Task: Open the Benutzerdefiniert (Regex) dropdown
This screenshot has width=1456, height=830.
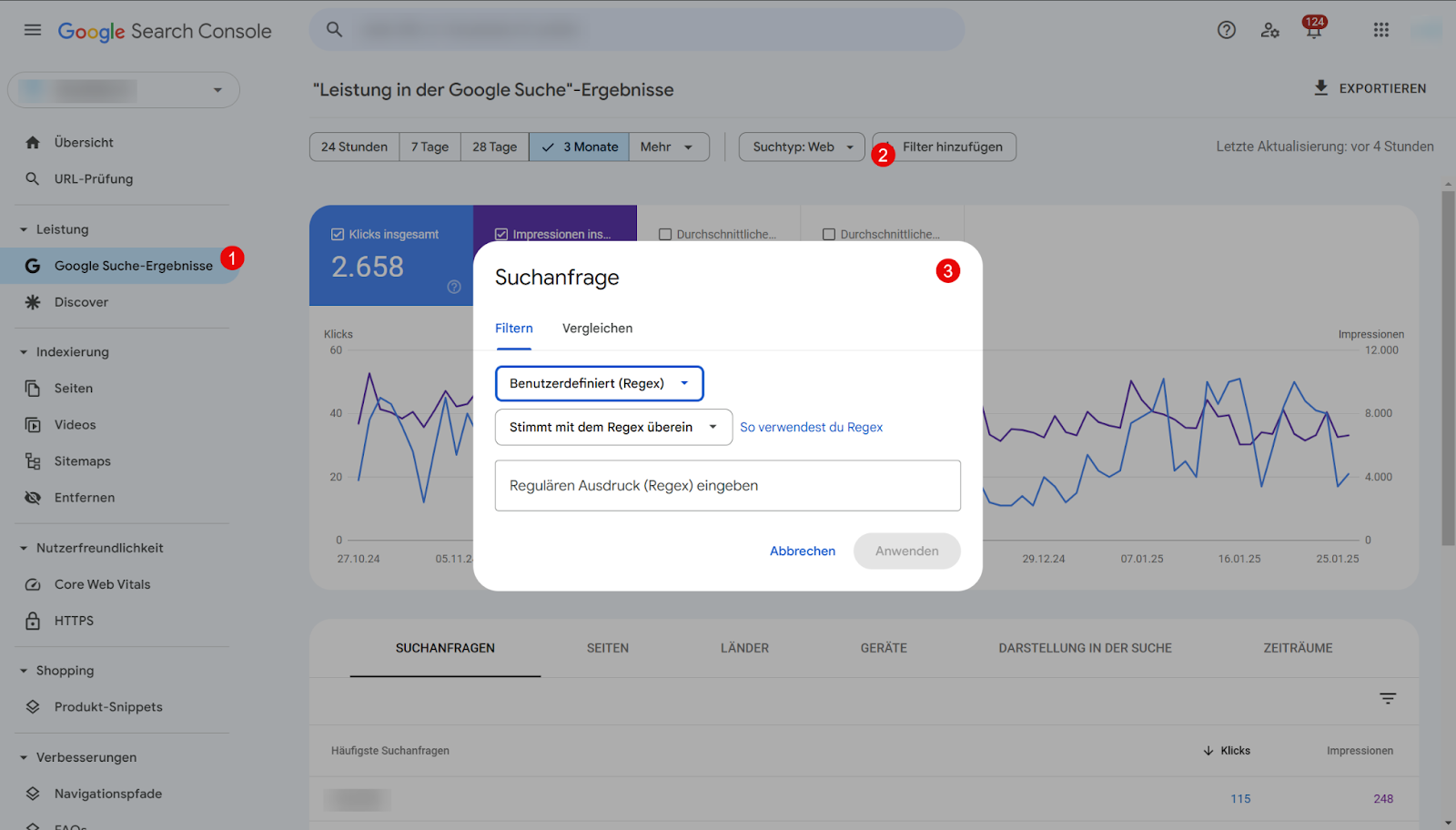Action: (x=600, y=383)
